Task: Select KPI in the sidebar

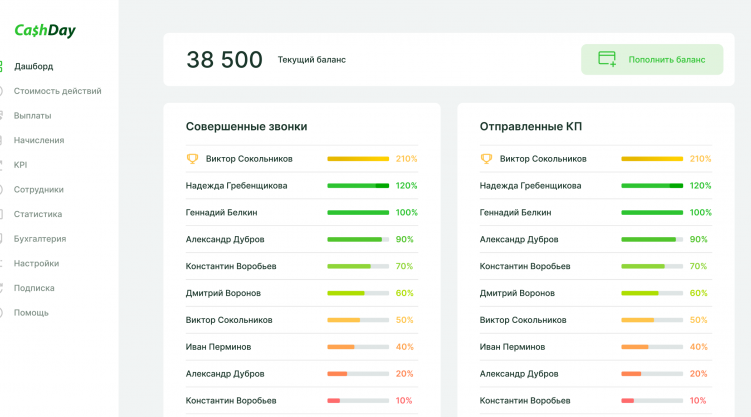Action: [21, 165]
